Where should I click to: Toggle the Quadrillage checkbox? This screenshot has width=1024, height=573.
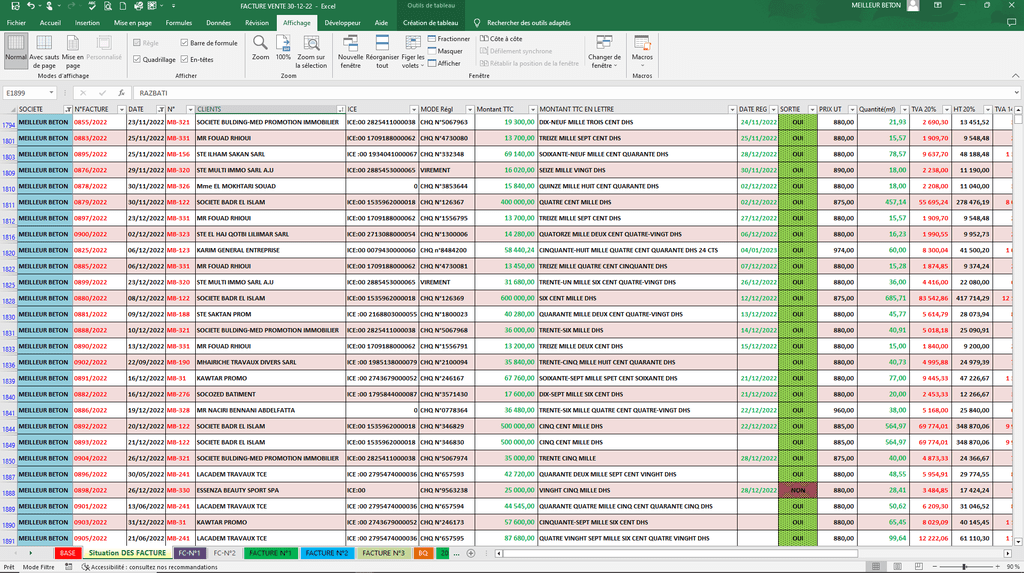point(136,59)
